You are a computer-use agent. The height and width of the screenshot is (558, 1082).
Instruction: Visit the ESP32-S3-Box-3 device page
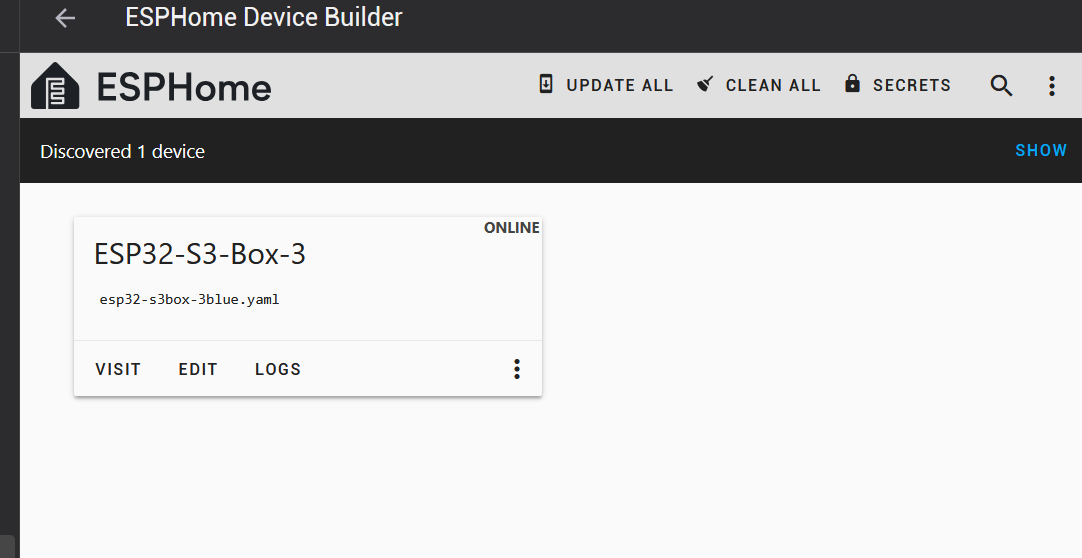coord(118,369)
